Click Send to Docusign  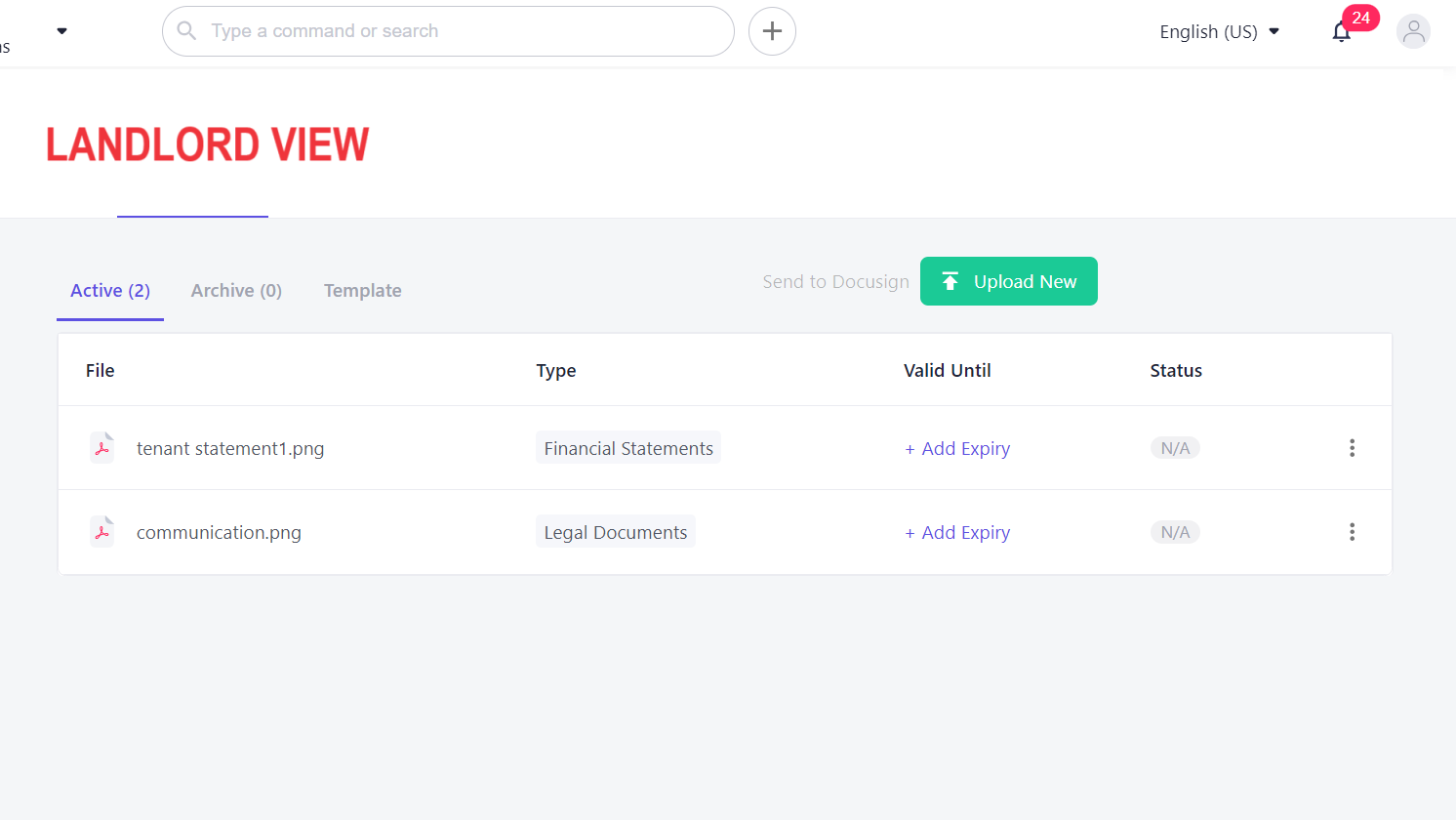coord(835,281)
